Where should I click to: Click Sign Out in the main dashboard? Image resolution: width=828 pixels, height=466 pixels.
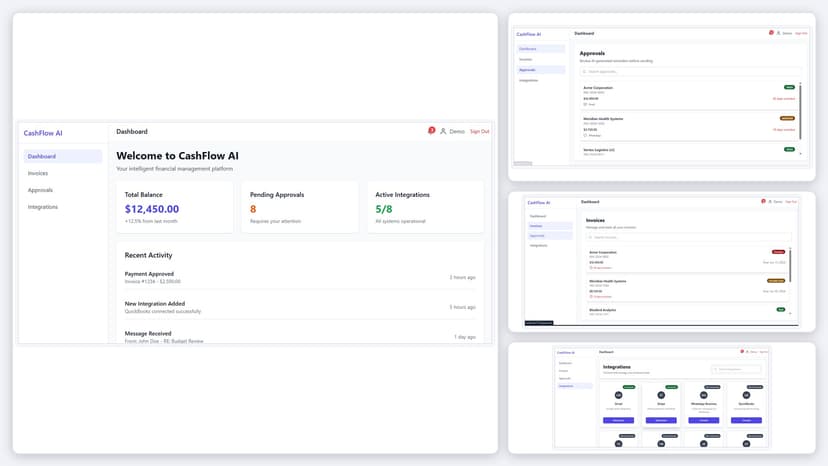[x=479, y=132]
